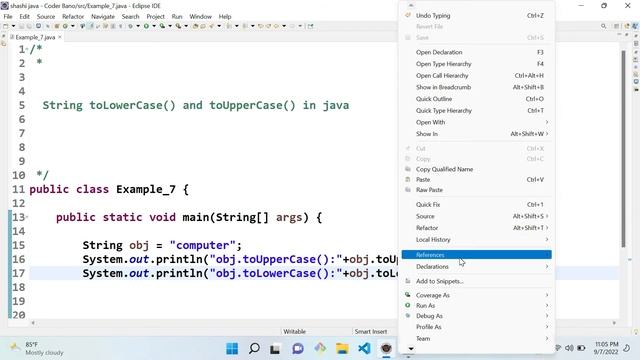
Task: Choose Quick Outline from the context menu
Action: click(x=476, y=99)
